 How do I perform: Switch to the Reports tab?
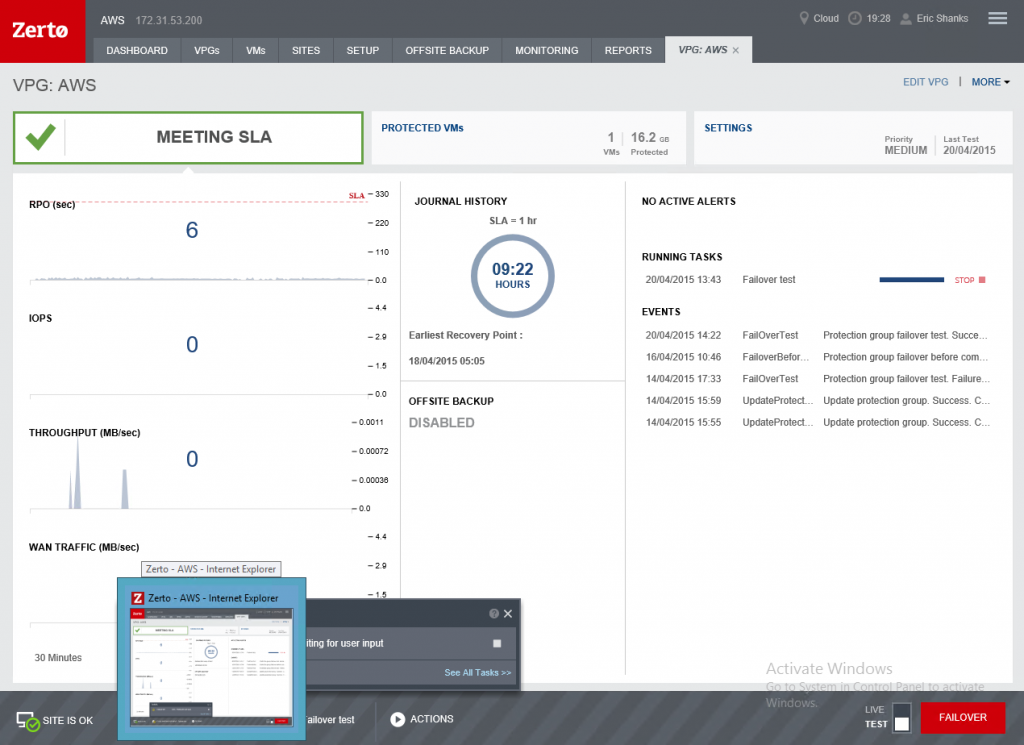[x=628, y=50]
